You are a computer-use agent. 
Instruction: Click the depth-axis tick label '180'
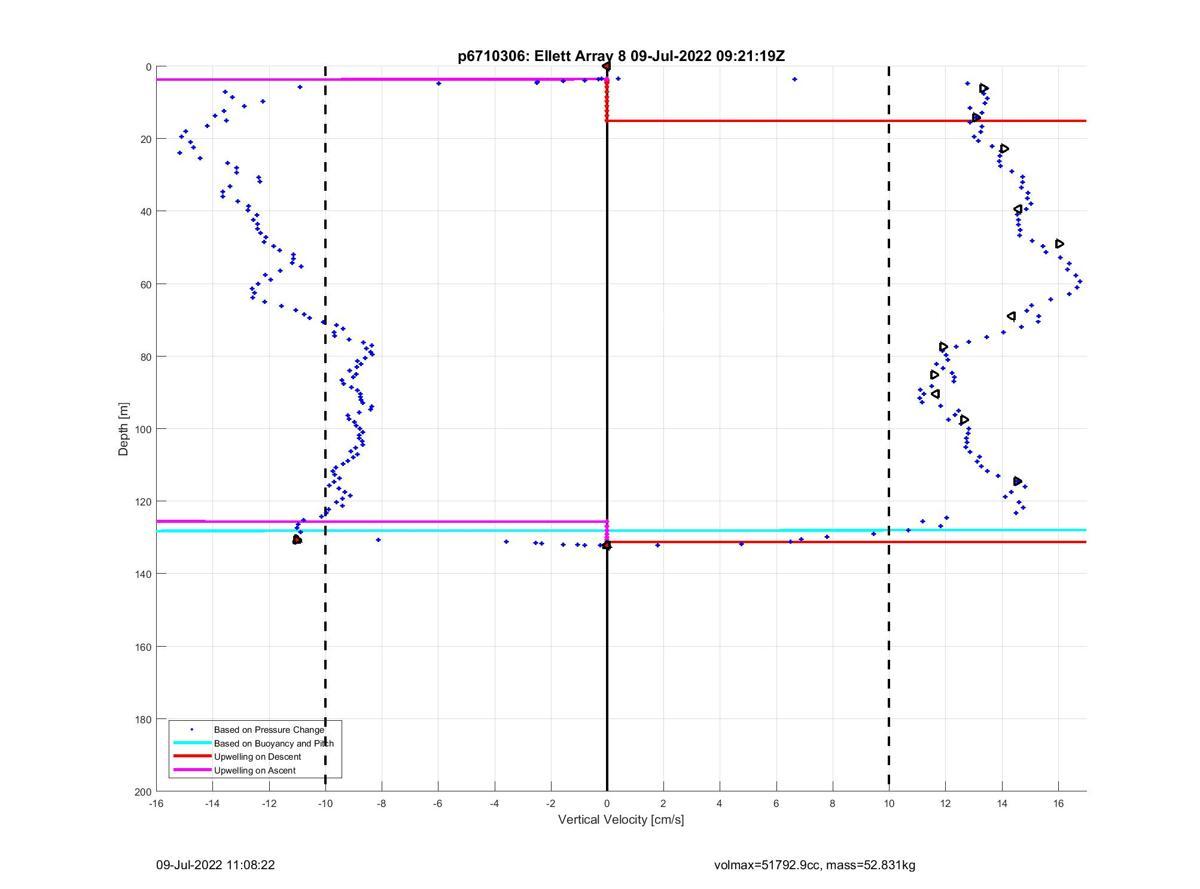tap(143, 720)
